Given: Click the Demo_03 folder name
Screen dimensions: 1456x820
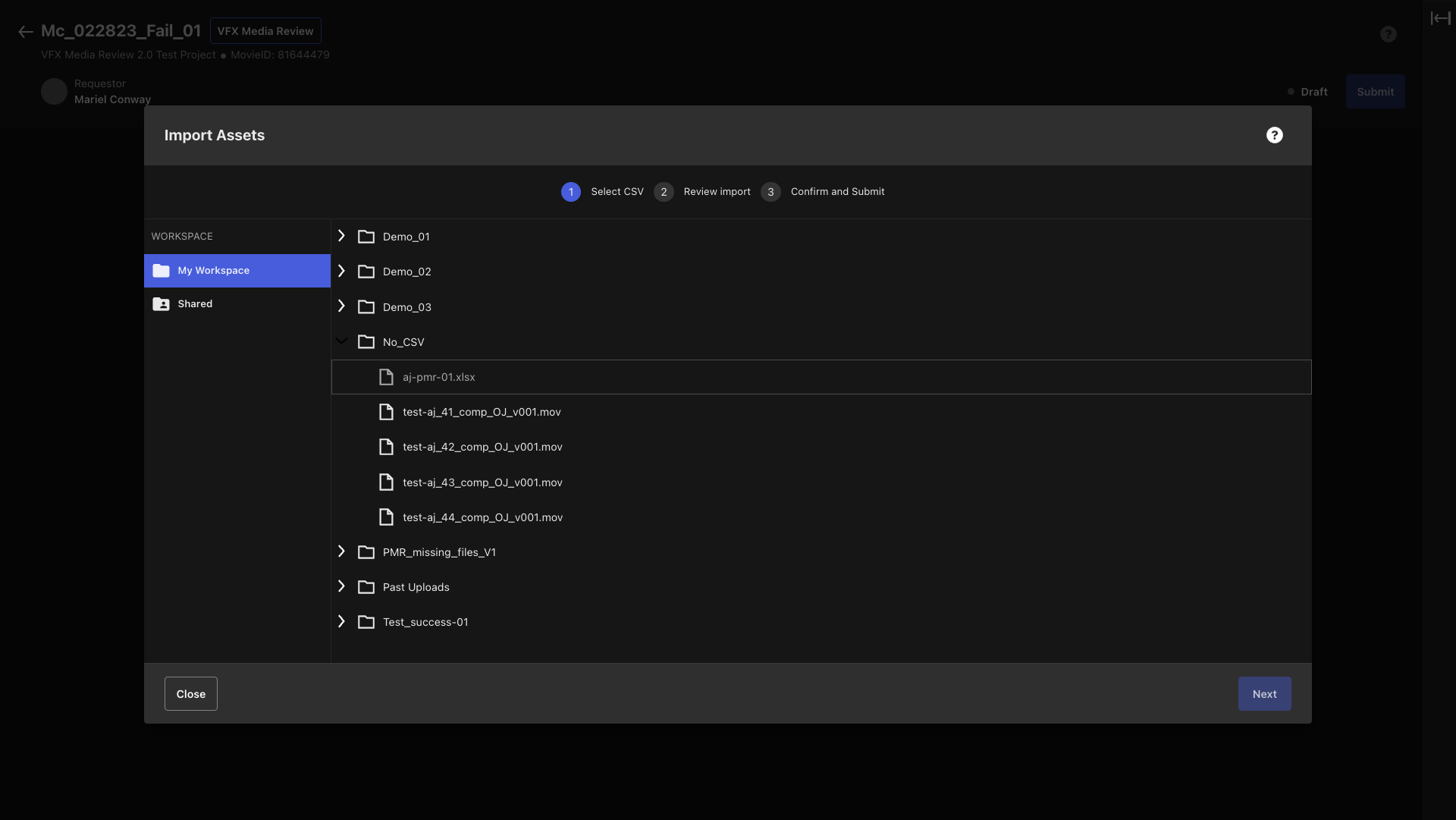Looking at the screenshot, I should pyautogui.click(x=407, y=307).
